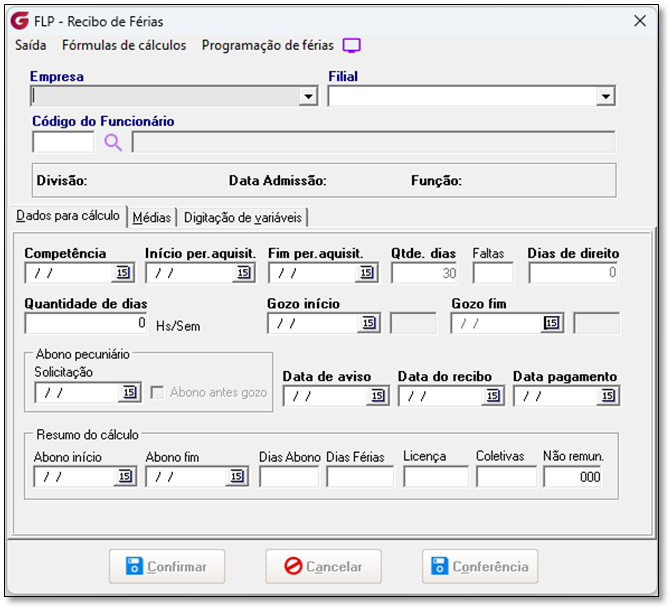Switch to the Digitação de variáveis tab
The height and width of the screenshot is (610, 672).
click(x=243, y=218)
